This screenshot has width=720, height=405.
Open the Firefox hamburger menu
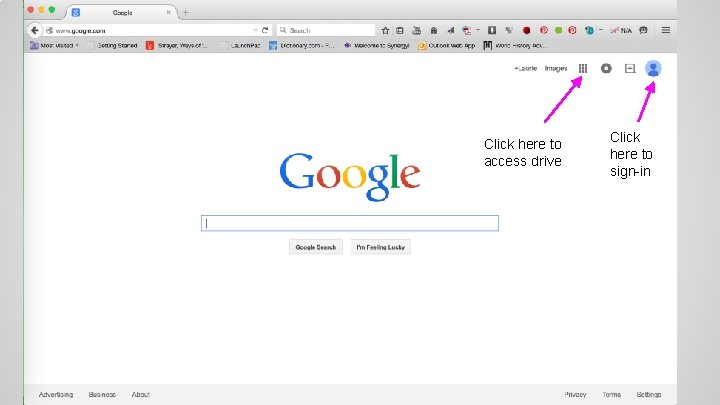665,30
